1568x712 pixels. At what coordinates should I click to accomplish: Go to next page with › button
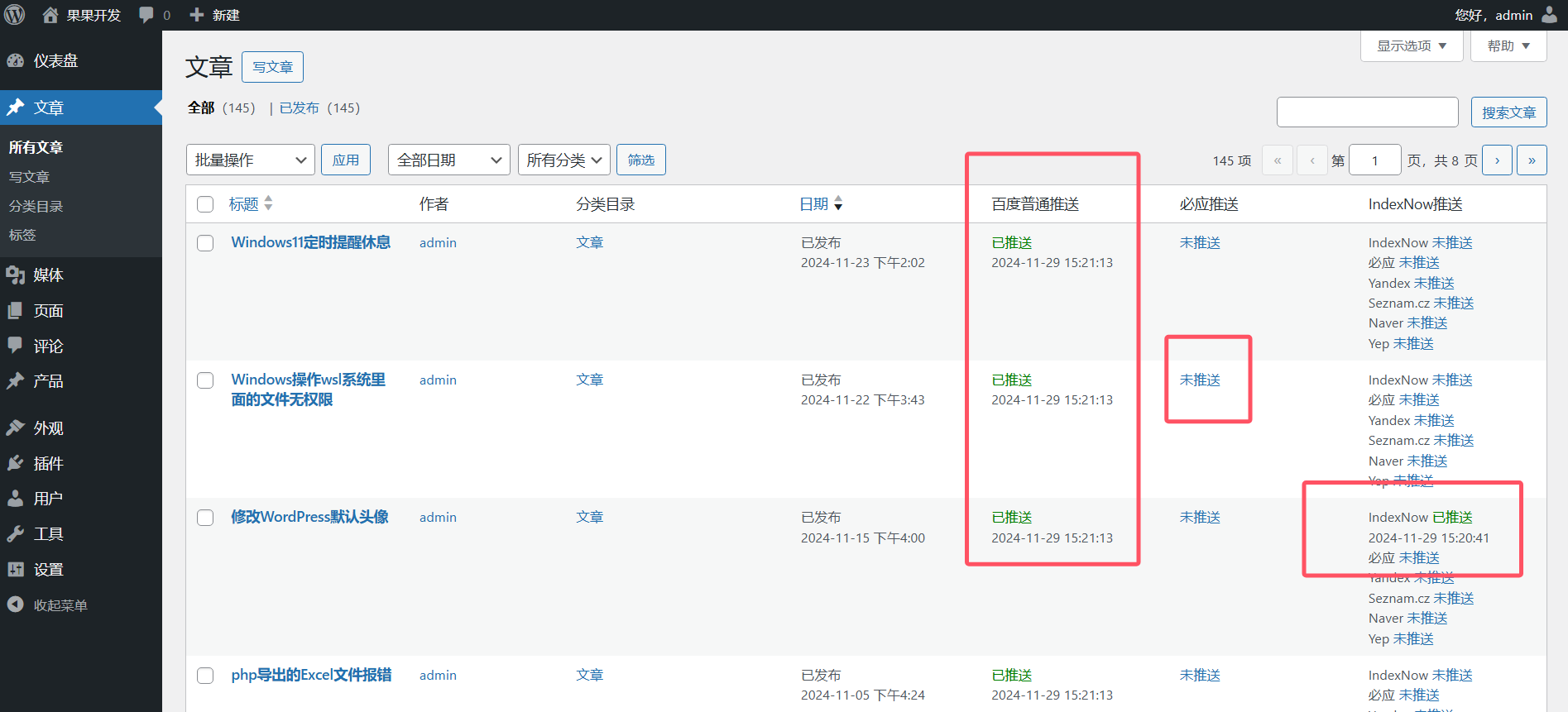click(x=1498, y=160)
